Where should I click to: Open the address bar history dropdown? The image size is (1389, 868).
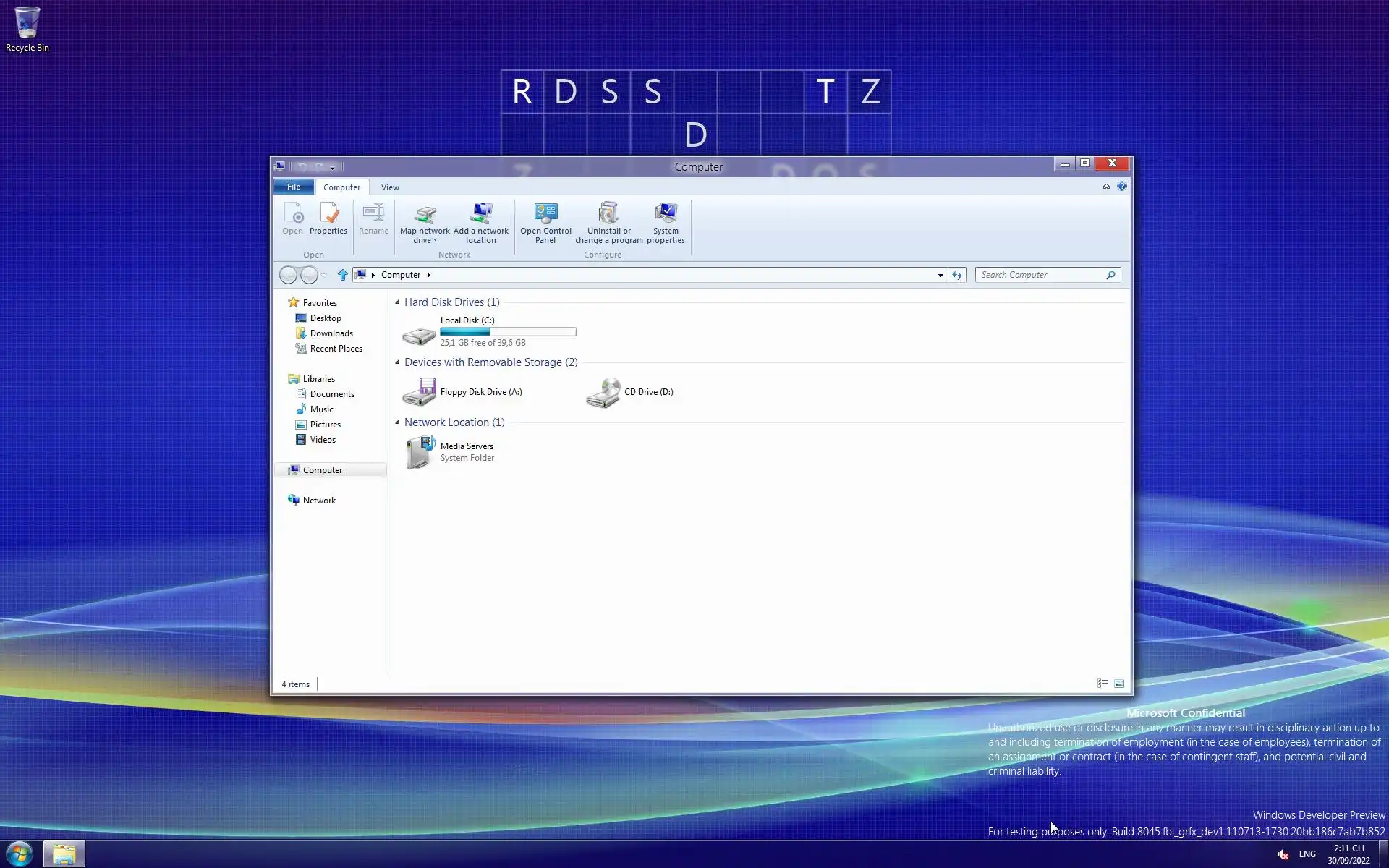point(940,275)
